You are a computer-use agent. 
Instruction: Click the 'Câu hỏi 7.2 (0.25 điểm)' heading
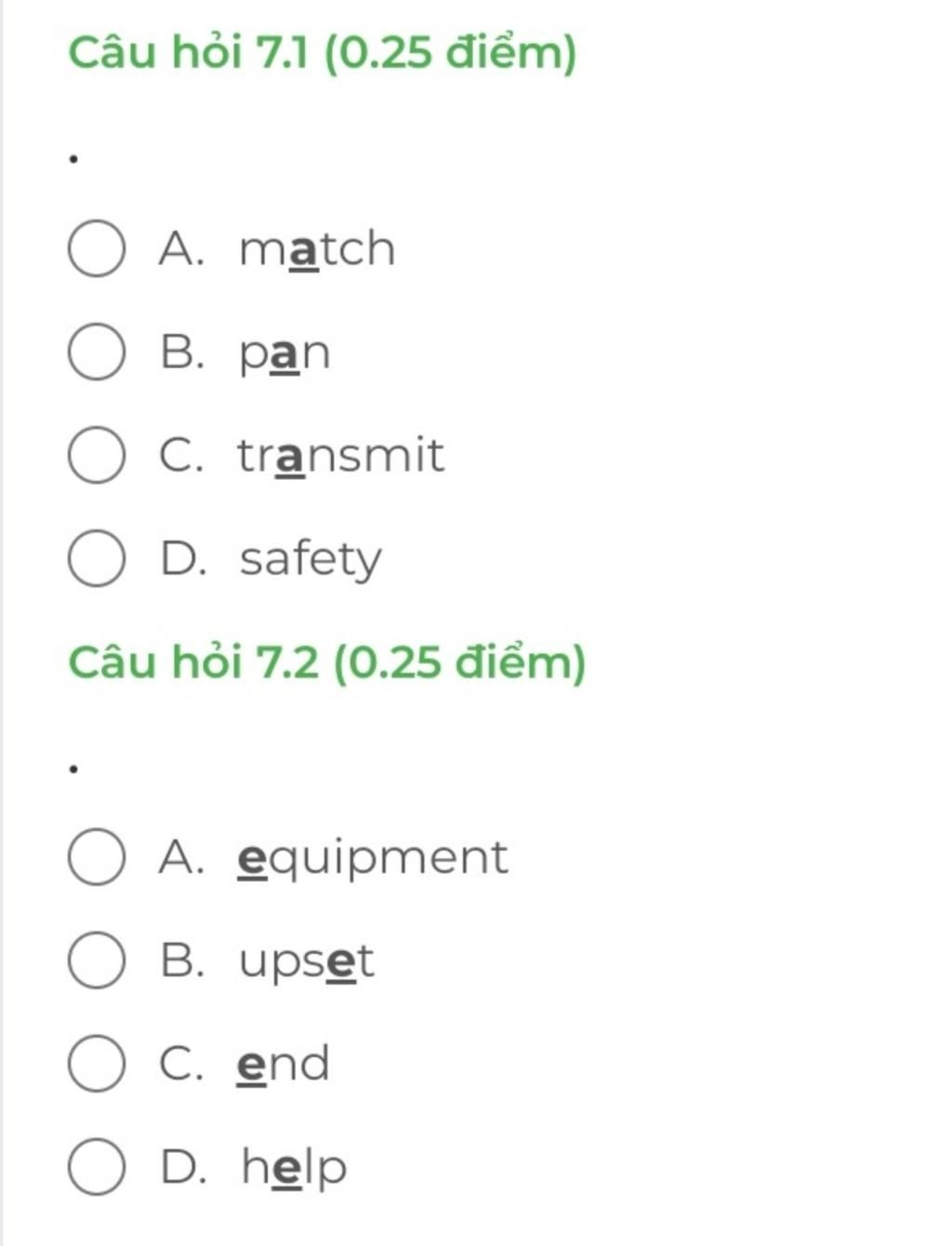(327, 663)
